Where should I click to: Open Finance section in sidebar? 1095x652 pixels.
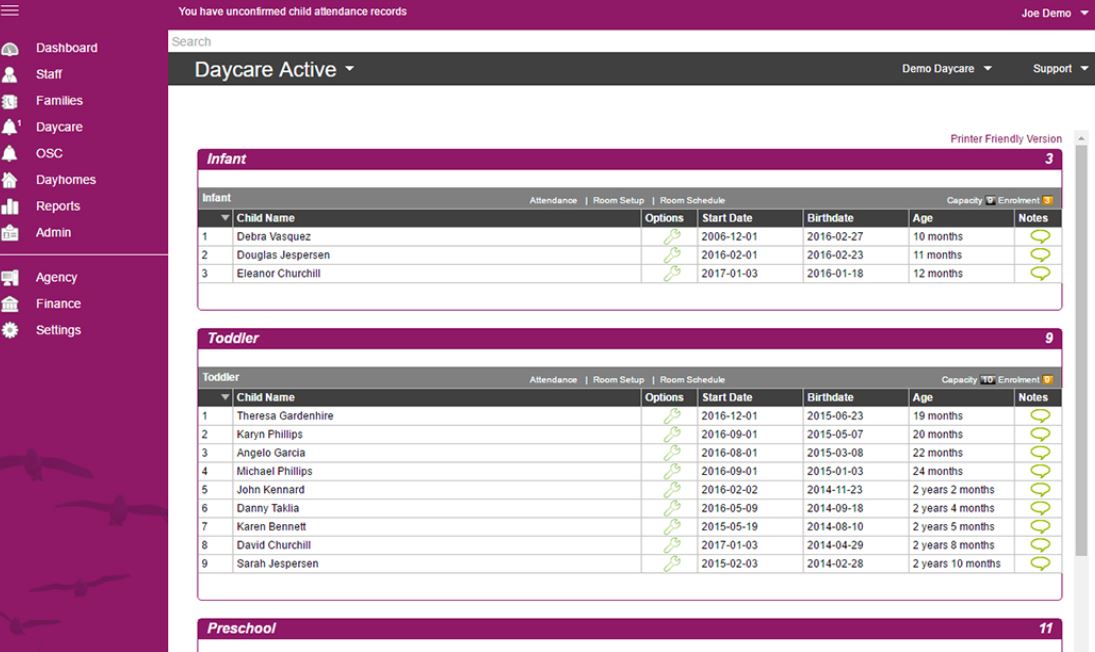tap(58, 304)
